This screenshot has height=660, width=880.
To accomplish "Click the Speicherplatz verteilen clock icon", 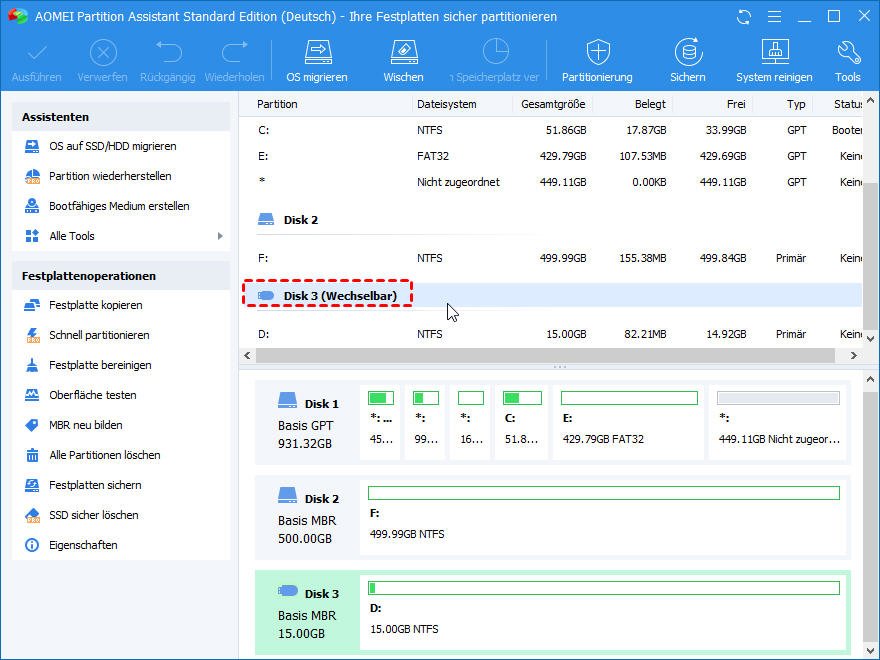I will 496,52.
